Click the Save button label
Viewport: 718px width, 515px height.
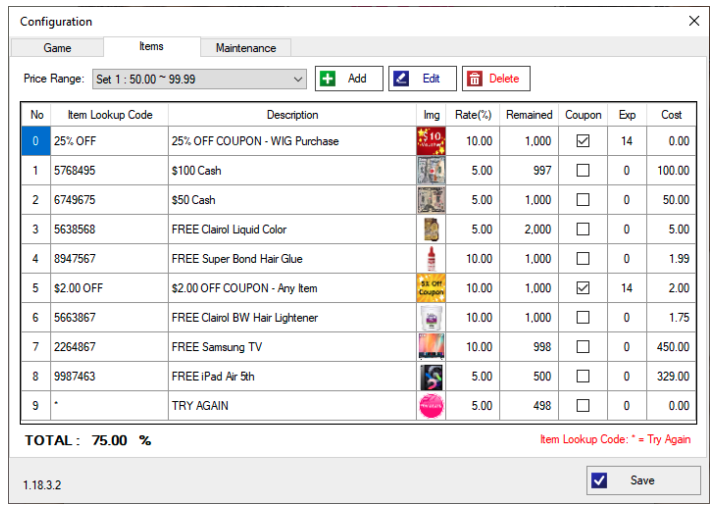(642, 480)
